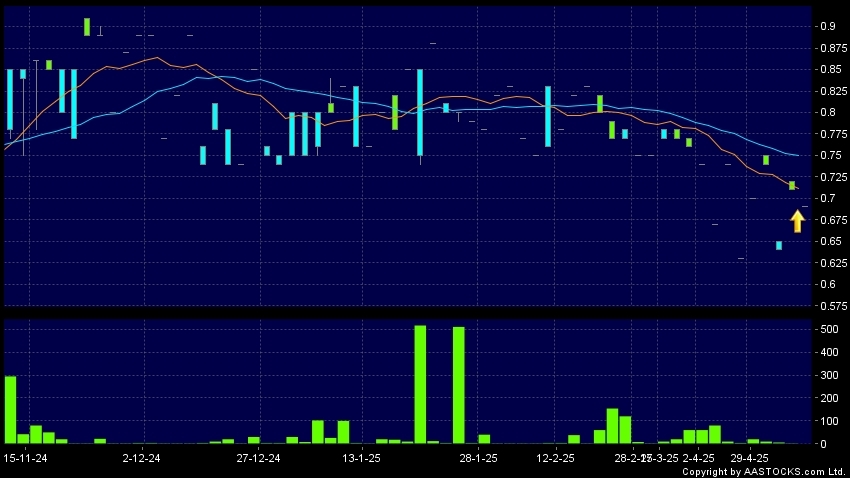Click the 0.775 price axis label

tap(834, 134)
